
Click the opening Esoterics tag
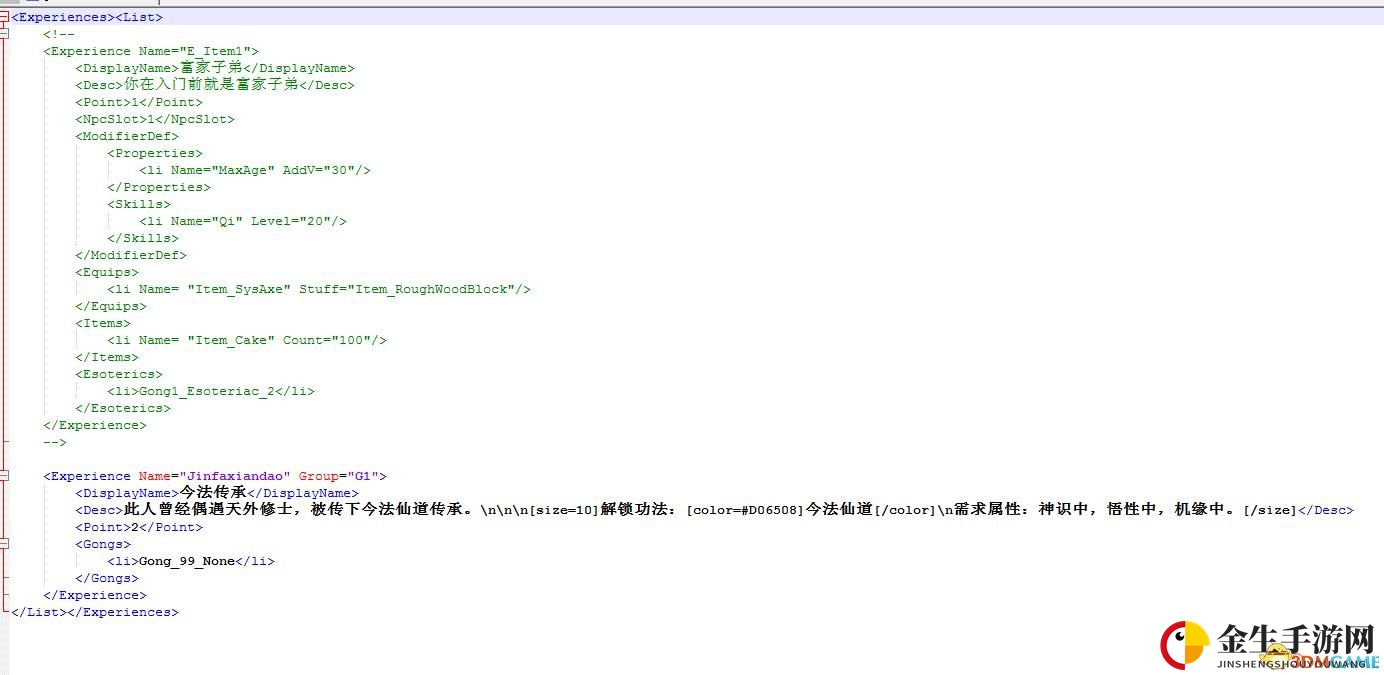(x=119, y=374)
